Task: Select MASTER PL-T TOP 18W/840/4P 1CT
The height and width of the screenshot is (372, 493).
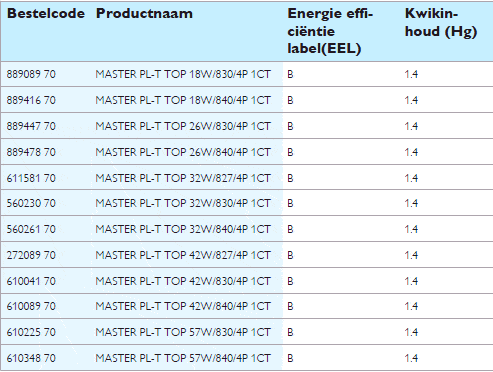Action: click(183, 100)
